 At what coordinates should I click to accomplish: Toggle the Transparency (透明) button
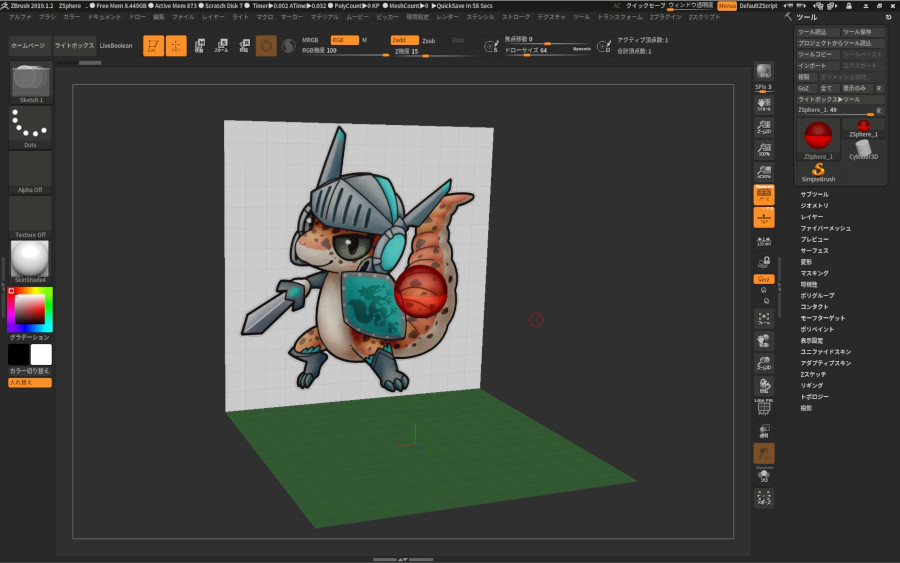(764, 430)
